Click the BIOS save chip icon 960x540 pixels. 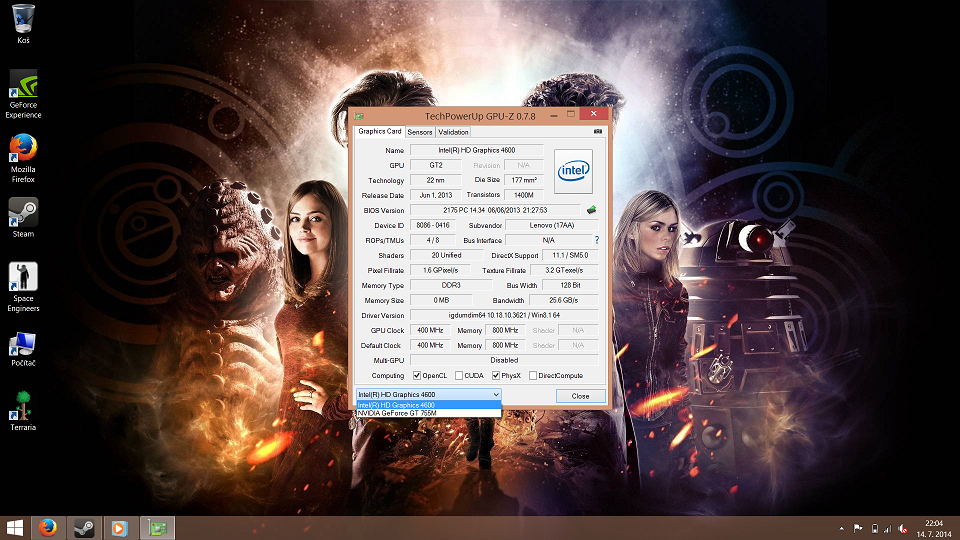point(591,210)
